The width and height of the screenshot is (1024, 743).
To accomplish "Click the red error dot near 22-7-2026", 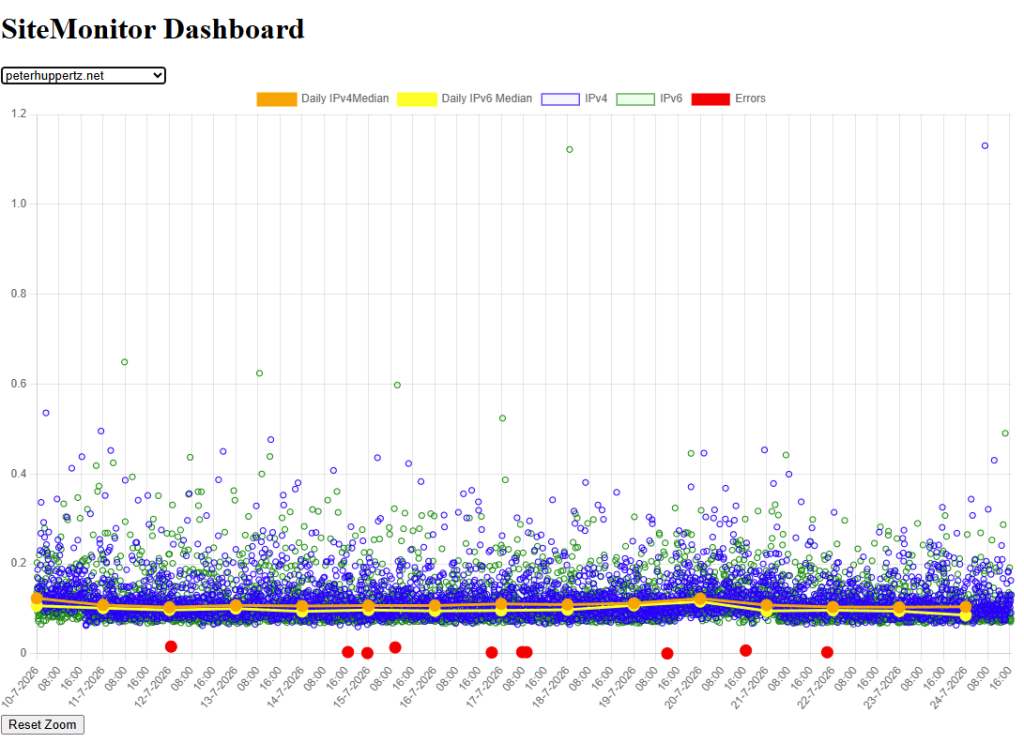I will [x=827, y=652].
